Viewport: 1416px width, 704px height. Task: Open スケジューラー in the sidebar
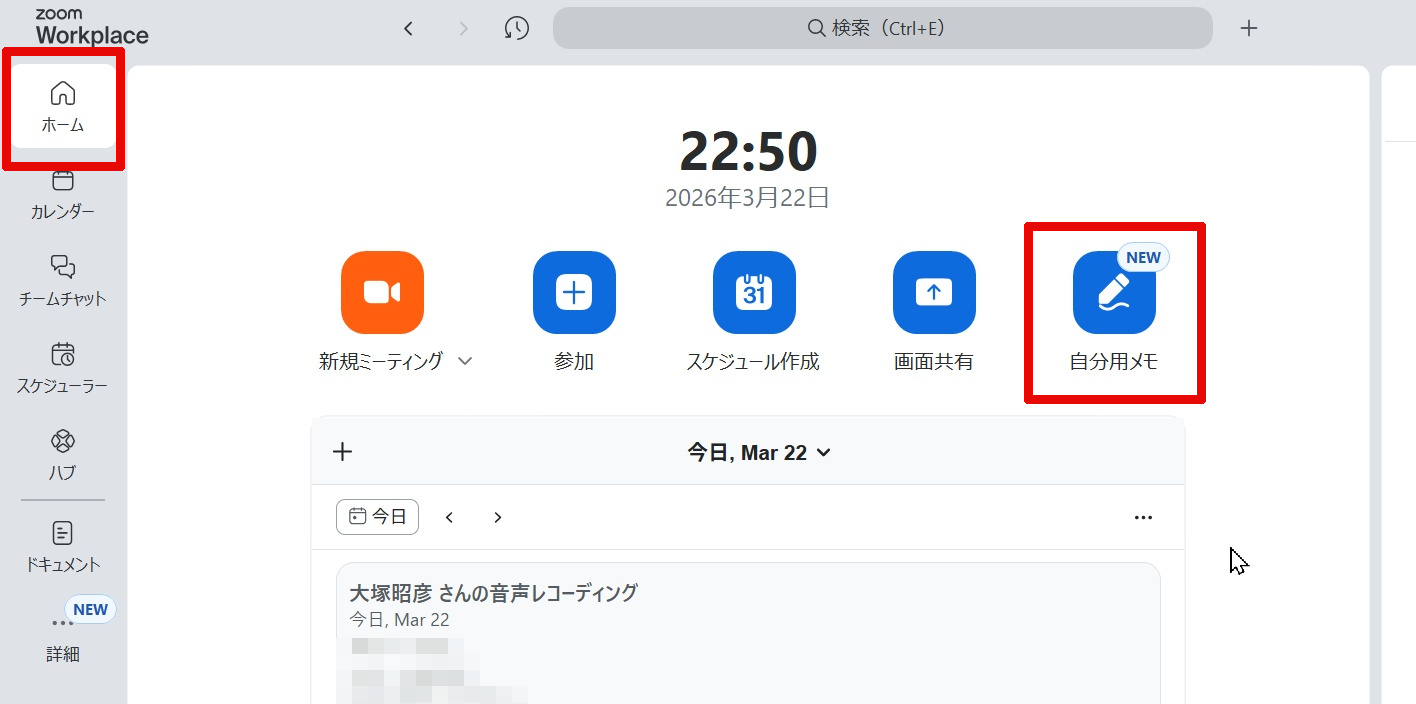tap(63, 368)
